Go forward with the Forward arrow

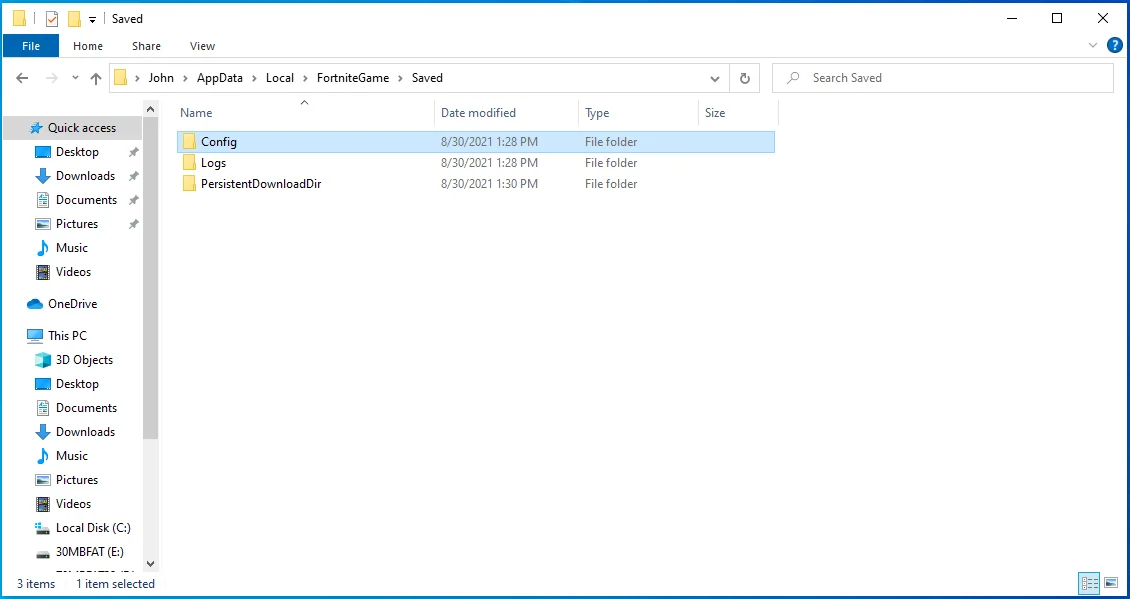point(51,78)
